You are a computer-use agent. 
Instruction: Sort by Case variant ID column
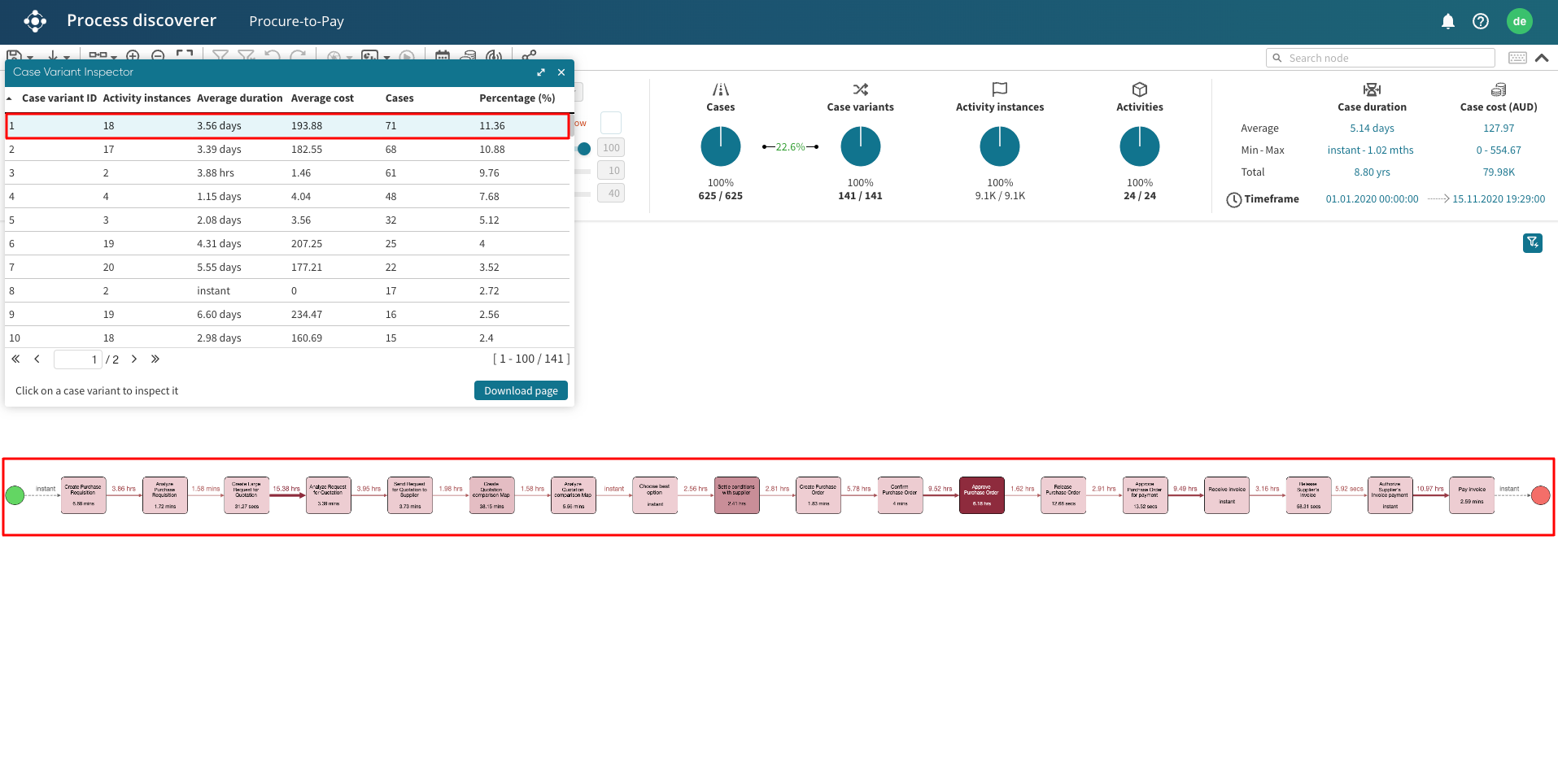pyautogui.click(x=59, y=98)
